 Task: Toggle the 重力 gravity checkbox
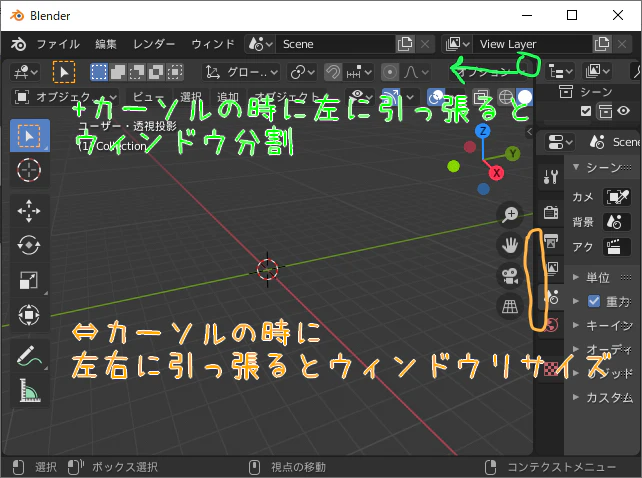pos(594,301)
